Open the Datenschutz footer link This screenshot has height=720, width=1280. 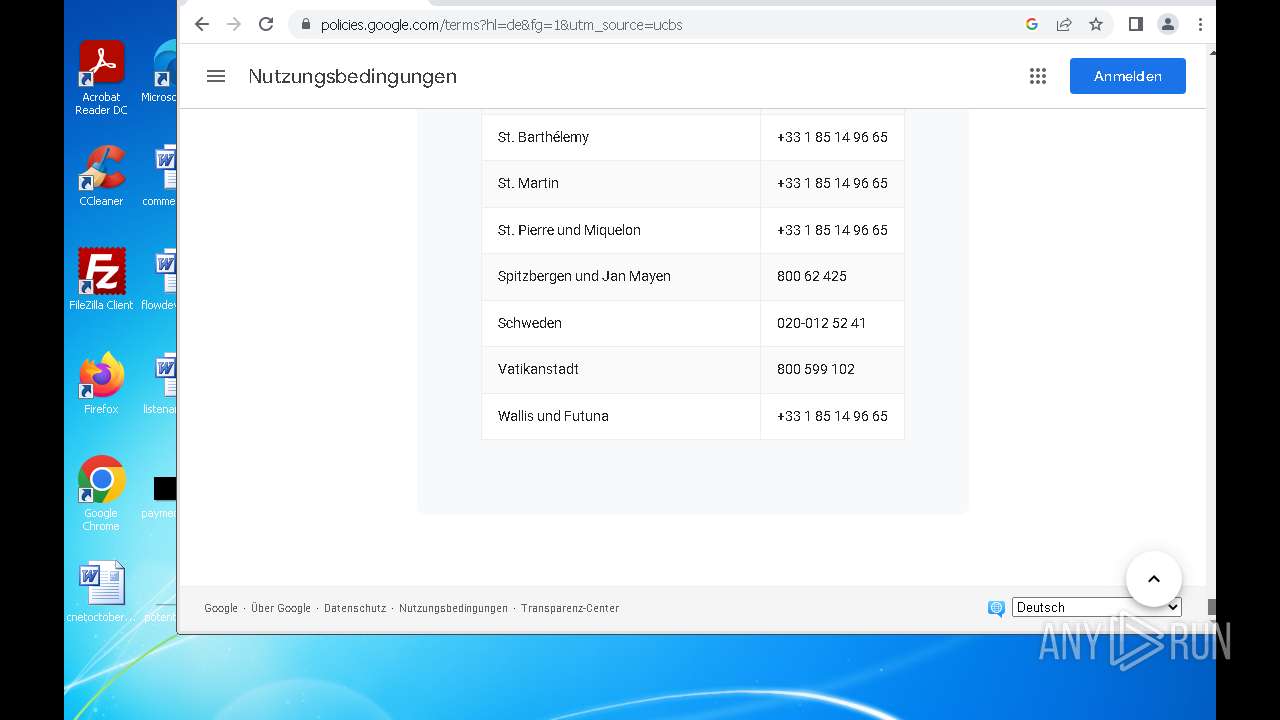355,608
